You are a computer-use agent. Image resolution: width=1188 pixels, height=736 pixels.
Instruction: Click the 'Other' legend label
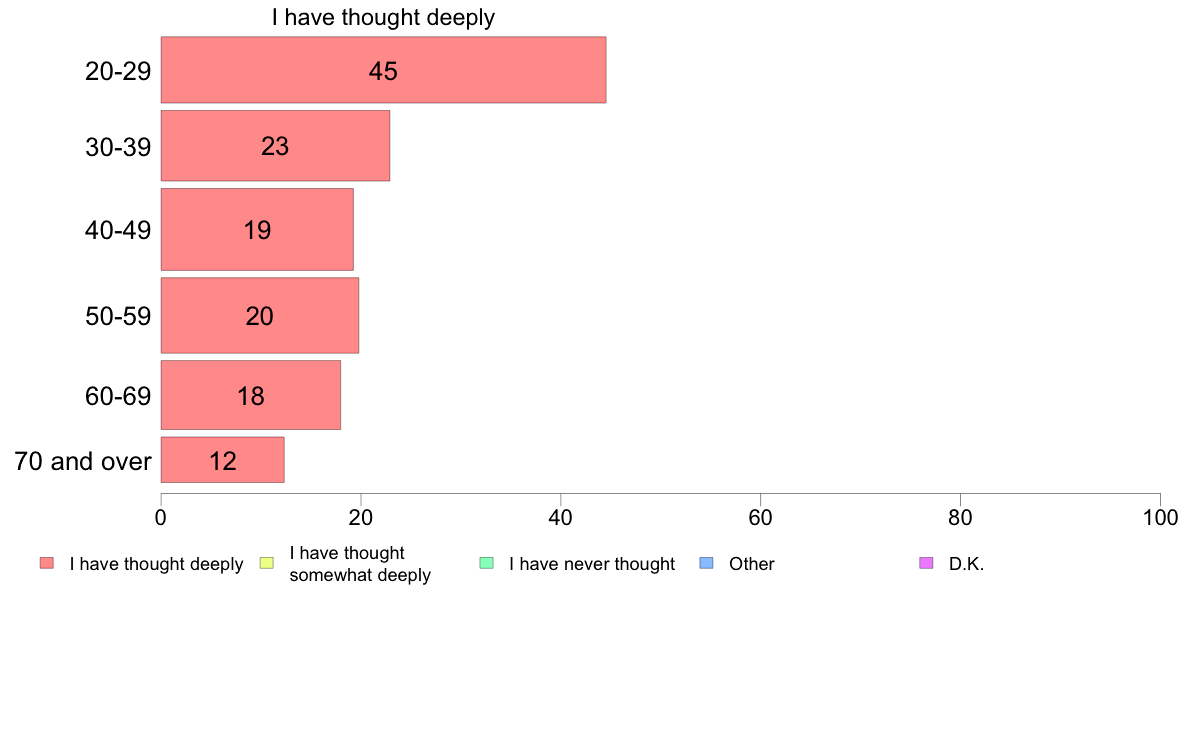[752, 564]
